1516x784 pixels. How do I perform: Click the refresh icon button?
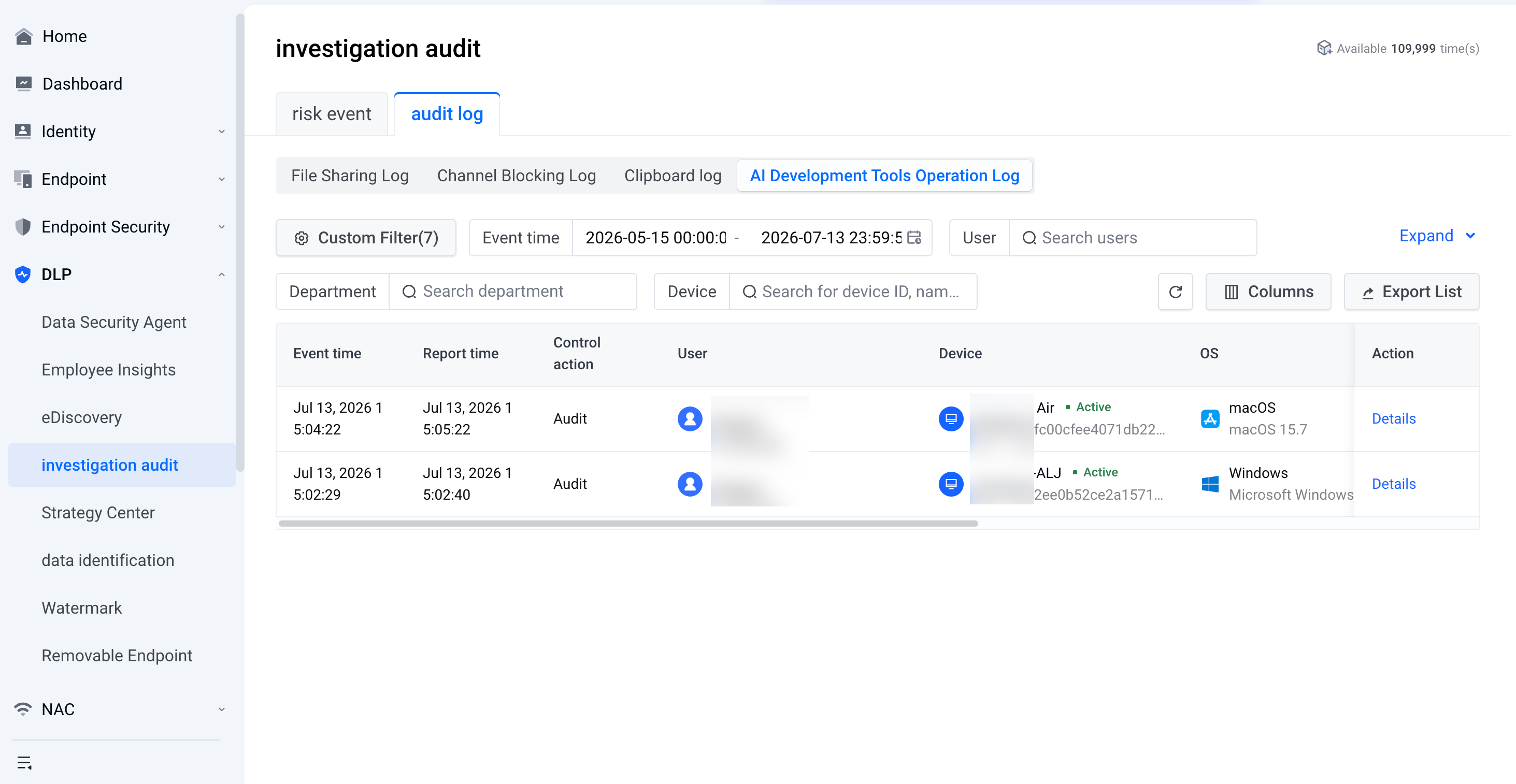click(x=1175, y=292)
